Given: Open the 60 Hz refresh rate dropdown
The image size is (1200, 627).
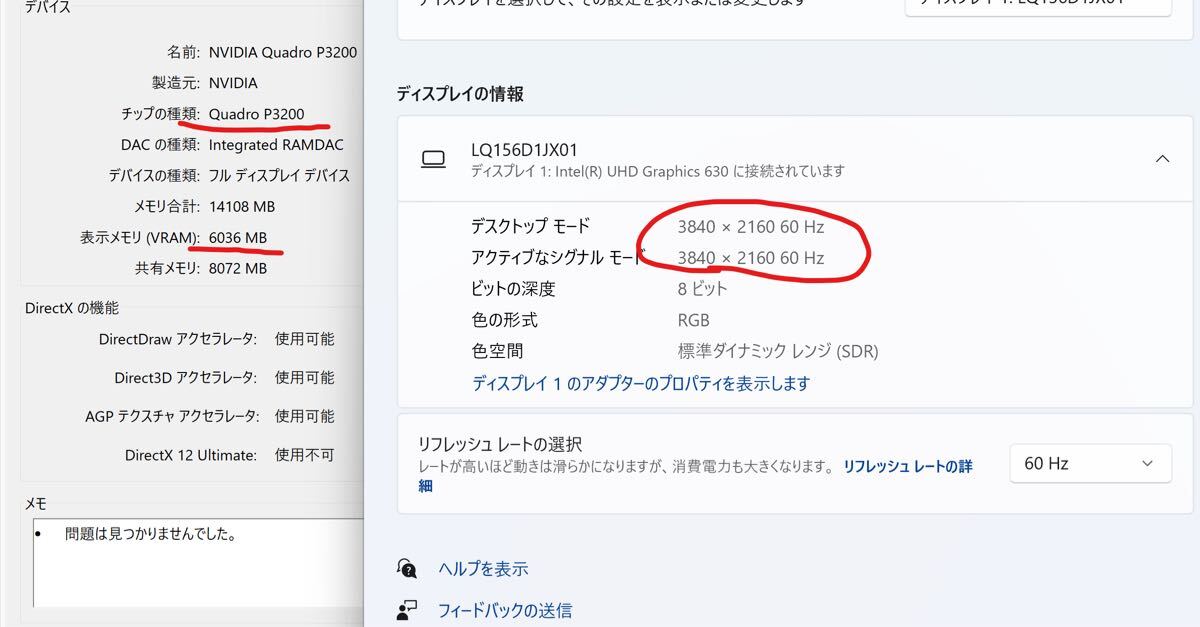Looking at the screenshot, I should tap(1090, 464).
